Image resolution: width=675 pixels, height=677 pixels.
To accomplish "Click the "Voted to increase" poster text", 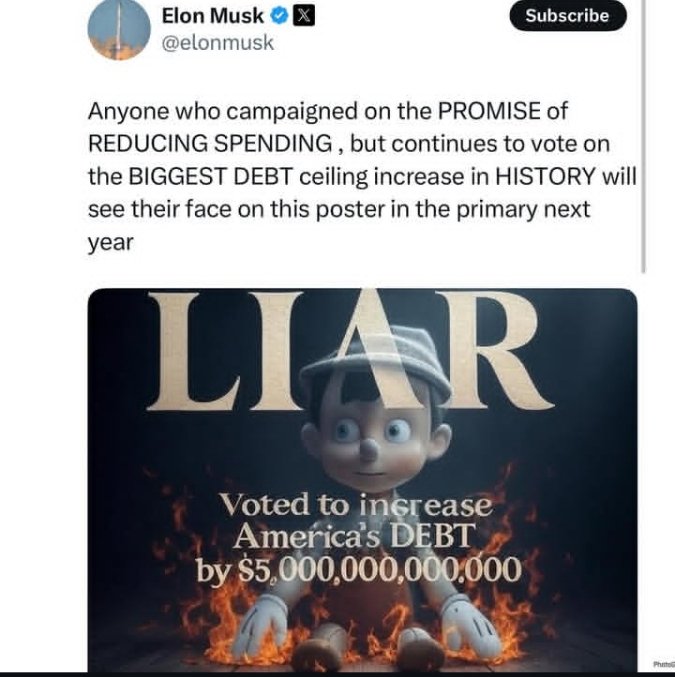I will (x=355, y=503).
